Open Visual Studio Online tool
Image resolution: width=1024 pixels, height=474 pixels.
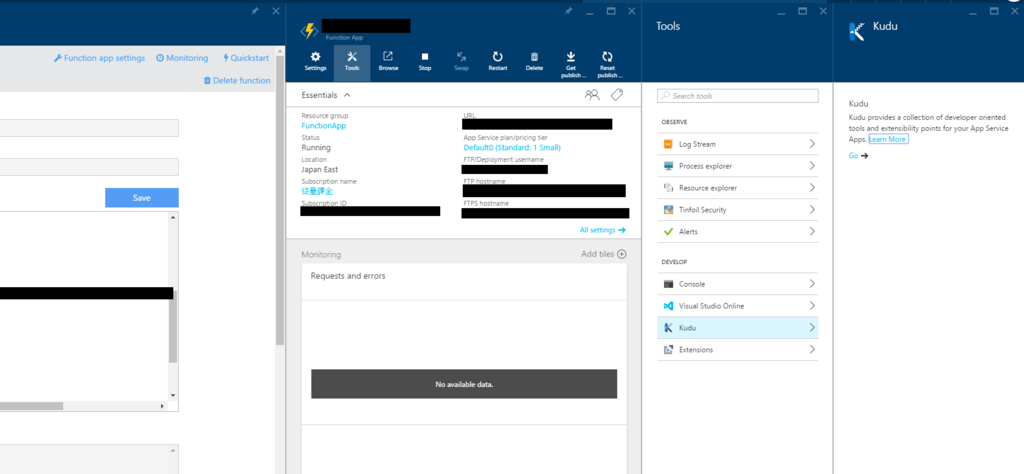(737, 306)
